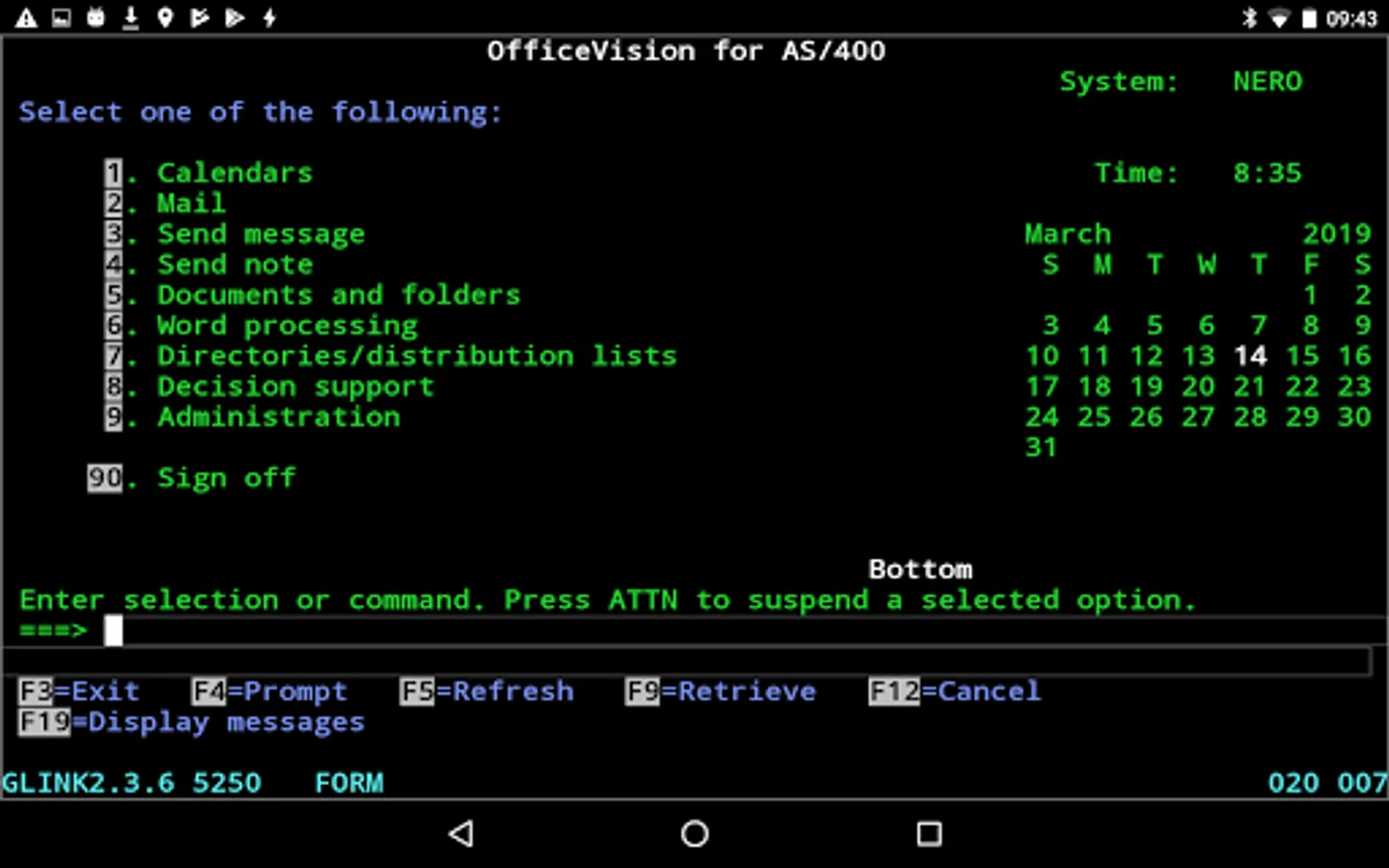This screenshot has width=1389, height=868.
Task: Tap OfficeVision for AS/400 title
Action: [686, 51]
